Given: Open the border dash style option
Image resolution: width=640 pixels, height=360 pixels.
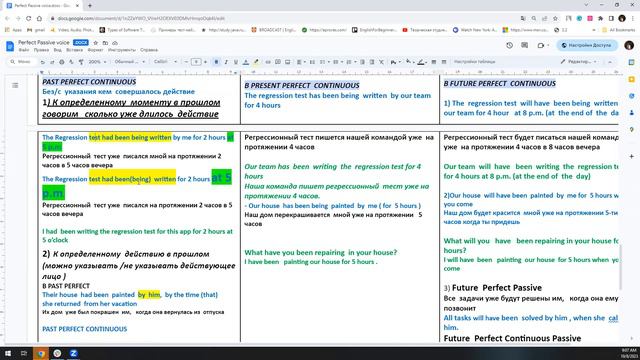Looking at the screenshot, I should (x=444, y=62).
